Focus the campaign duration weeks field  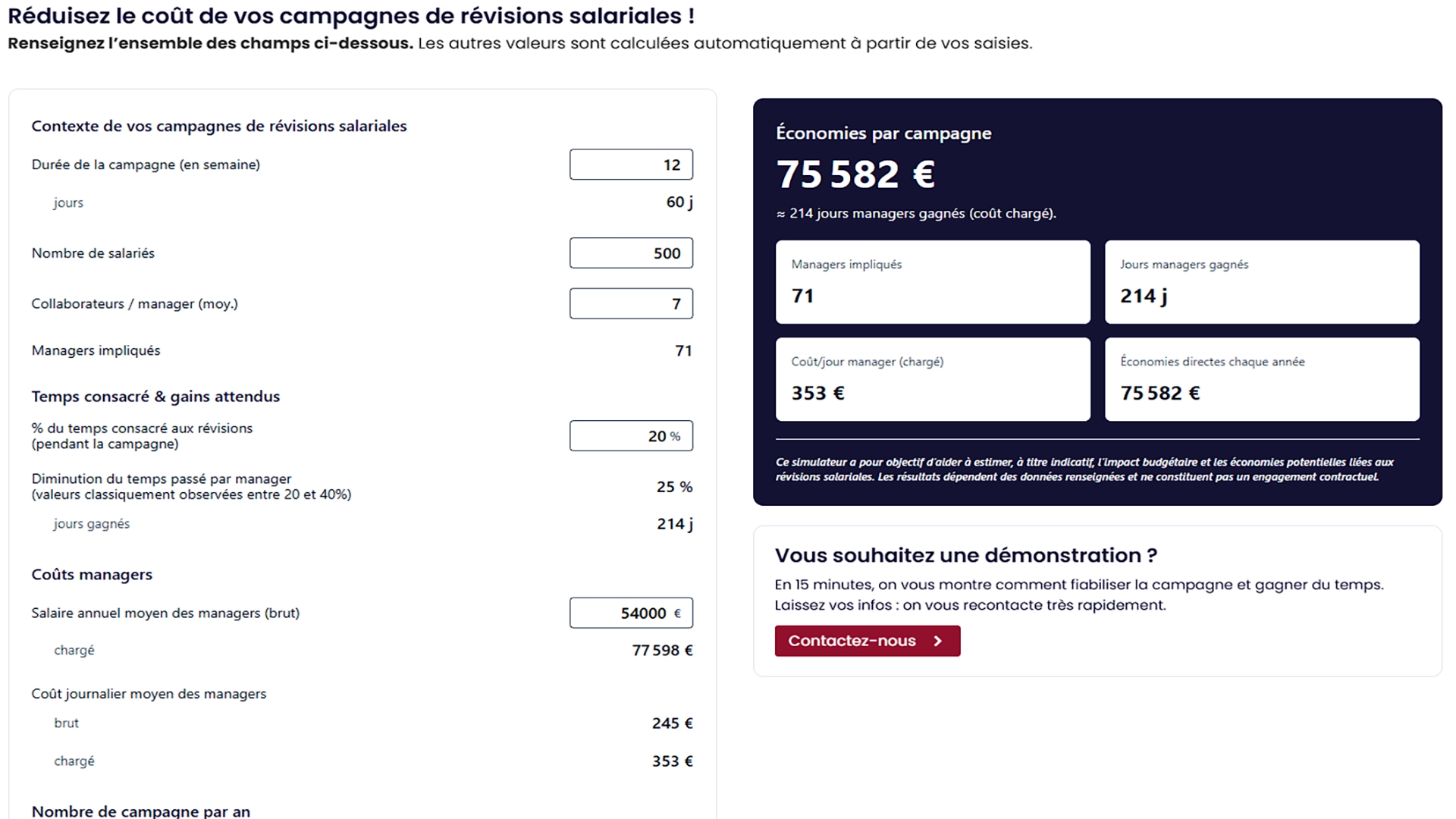point(630,165)
